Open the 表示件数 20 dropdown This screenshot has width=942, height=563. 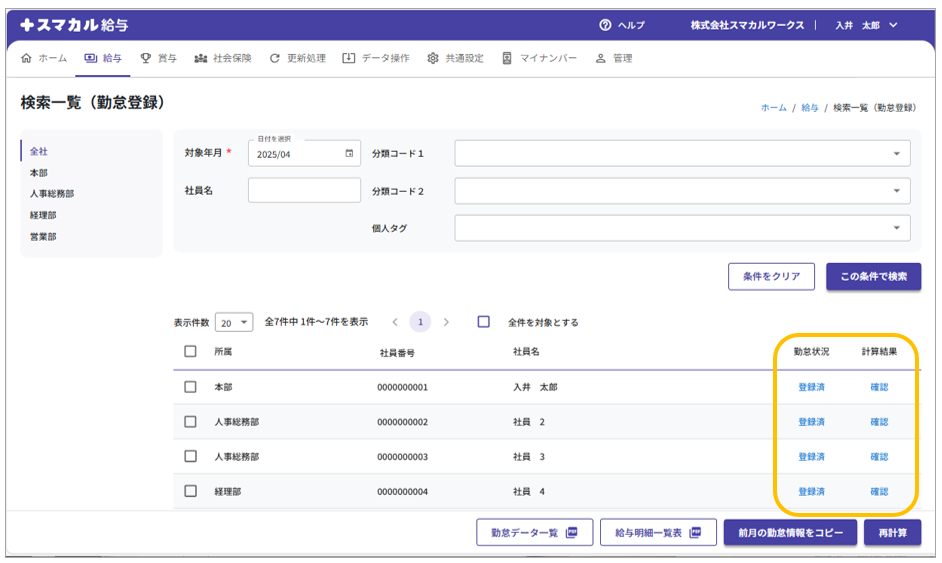tap(234, 322)
